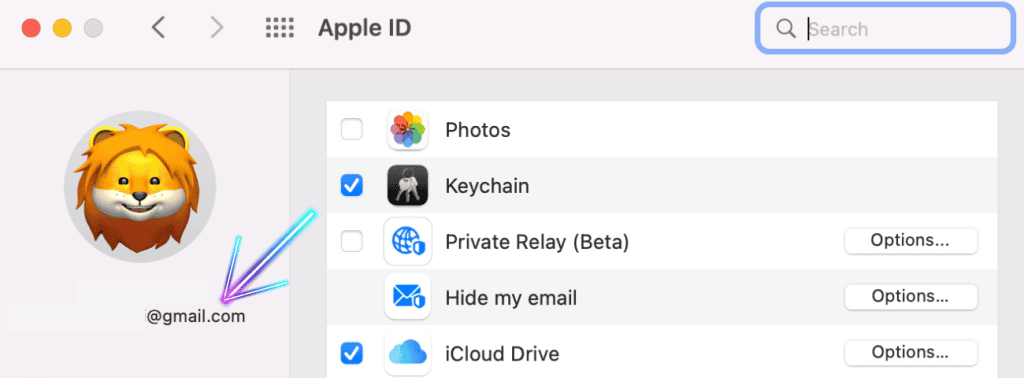Click the Photos app icon
The height and width of the screenshot is (378, 1024).
407,129
